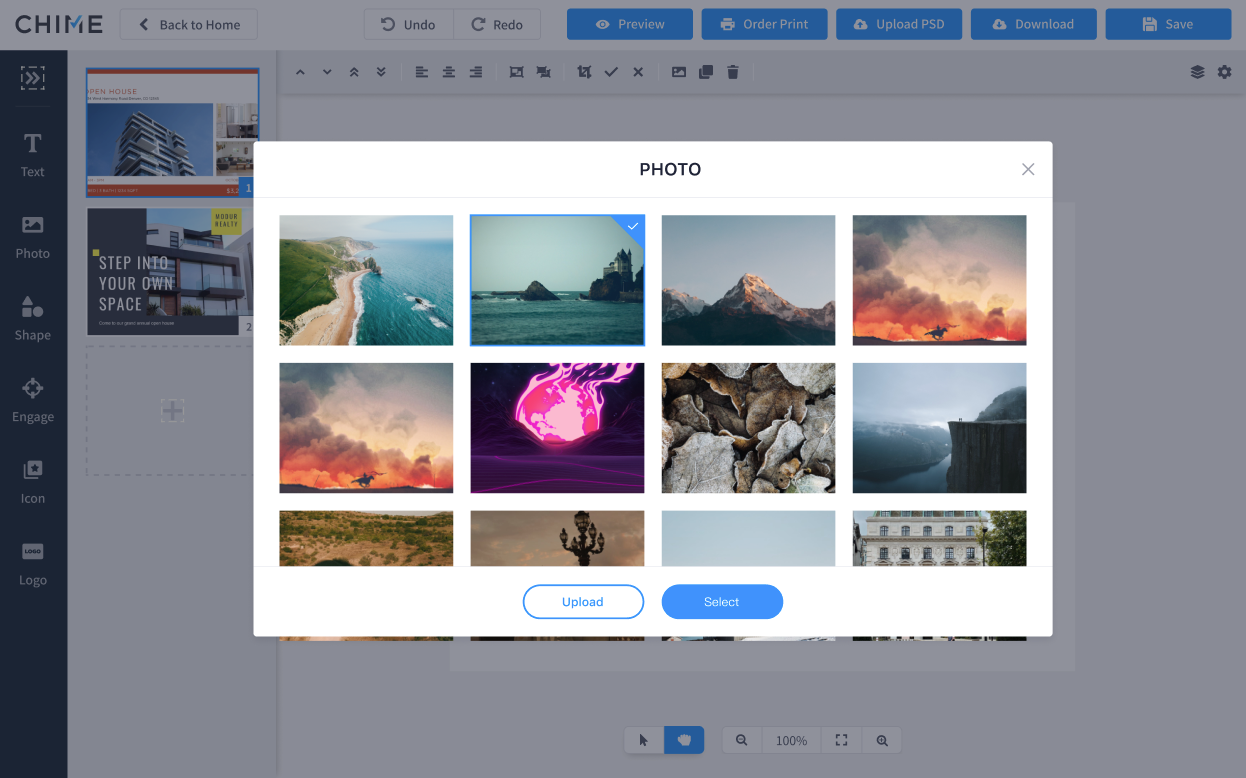1246x778 pixels.
Task: Delete element with trash icon
Action: tap(733, 72)
